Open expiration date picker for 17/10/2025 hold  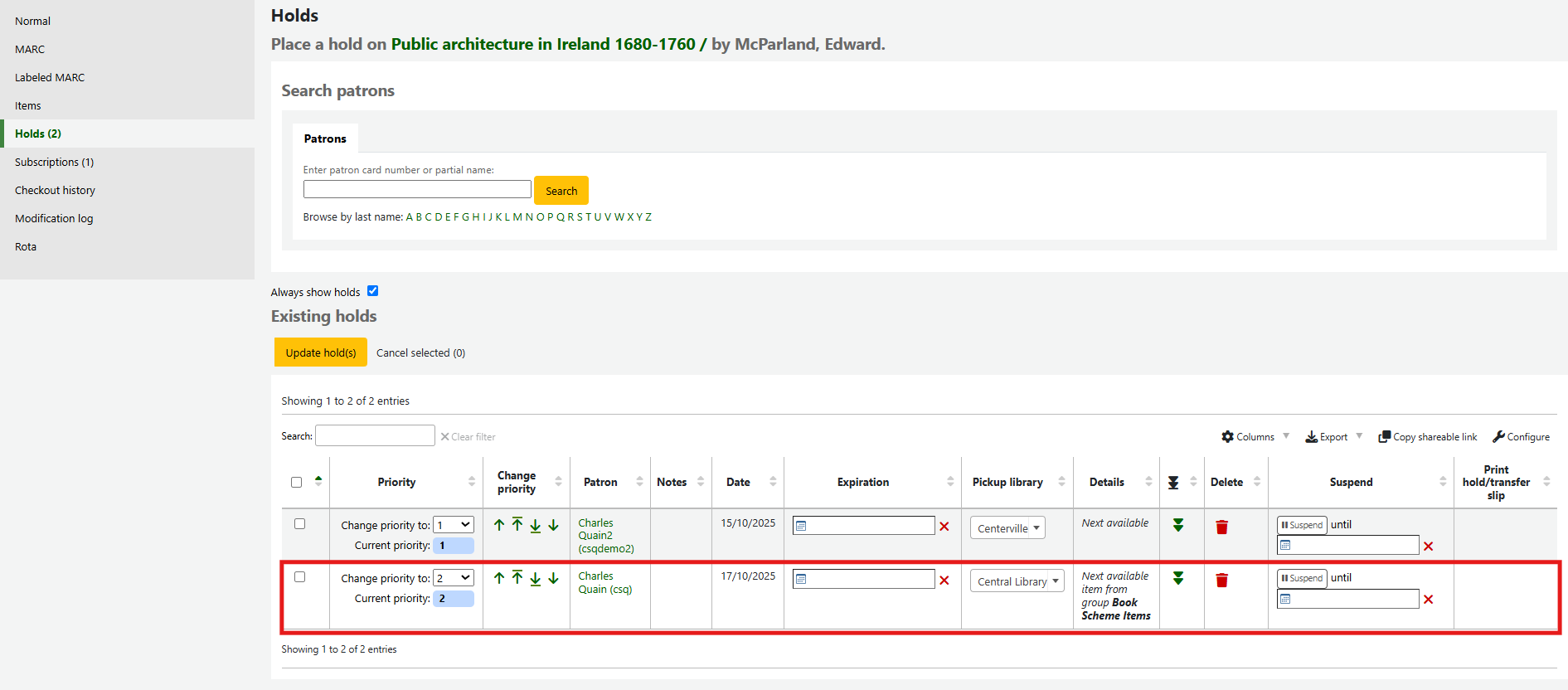pyautogui.click(x=864, y=579)
